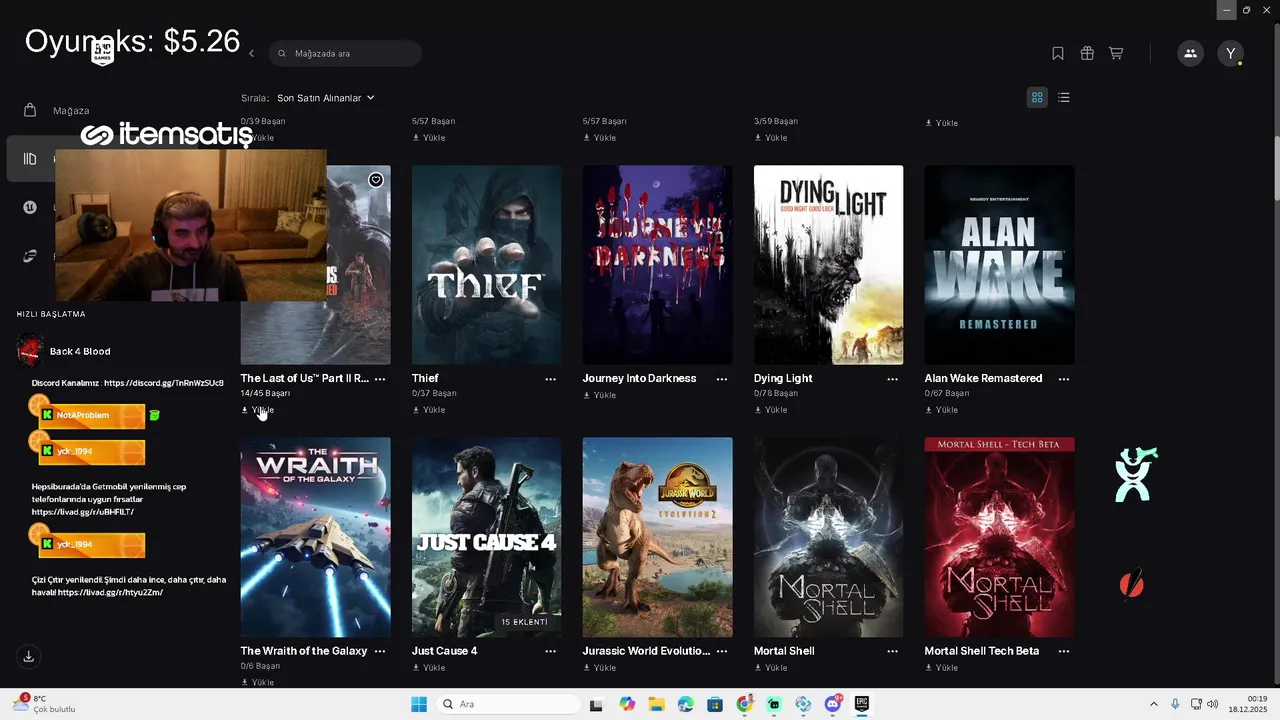Open Task View on the taskbar
1280x720 pixels.
click(596, 704)
